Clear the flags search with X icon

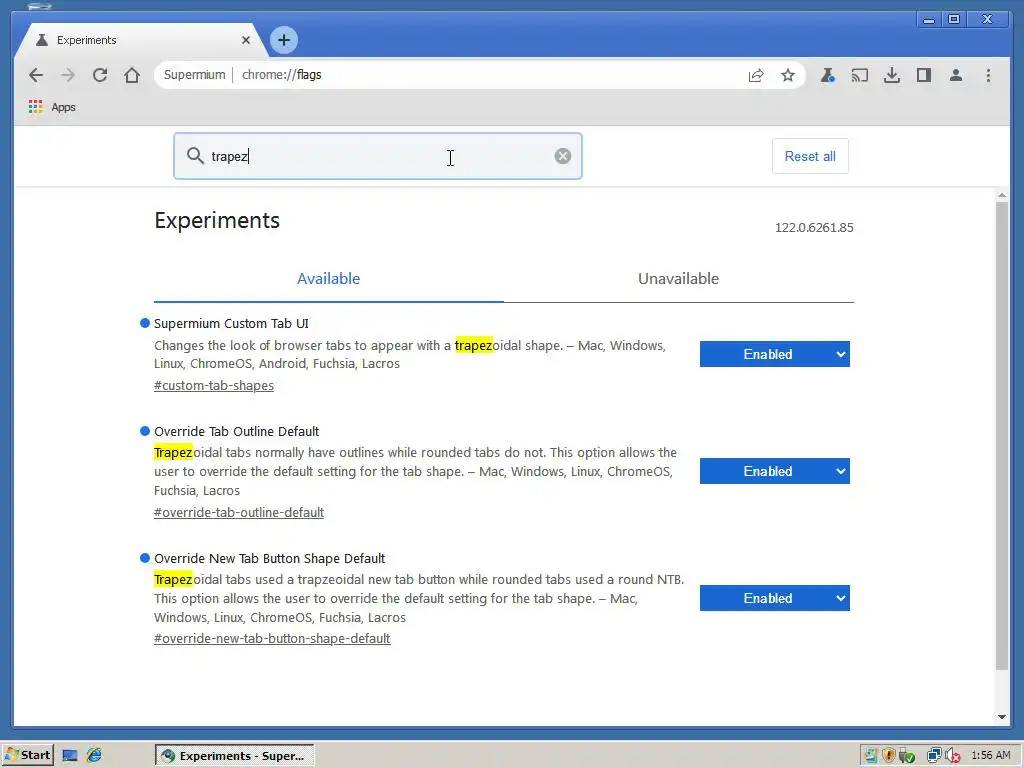pyautogui.click(x=562, y=156)
